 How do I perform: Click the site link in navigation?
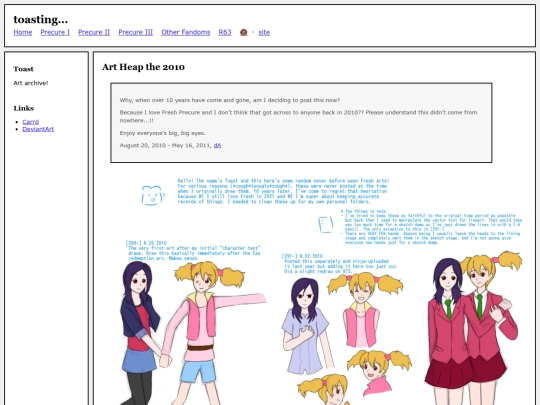264,32
